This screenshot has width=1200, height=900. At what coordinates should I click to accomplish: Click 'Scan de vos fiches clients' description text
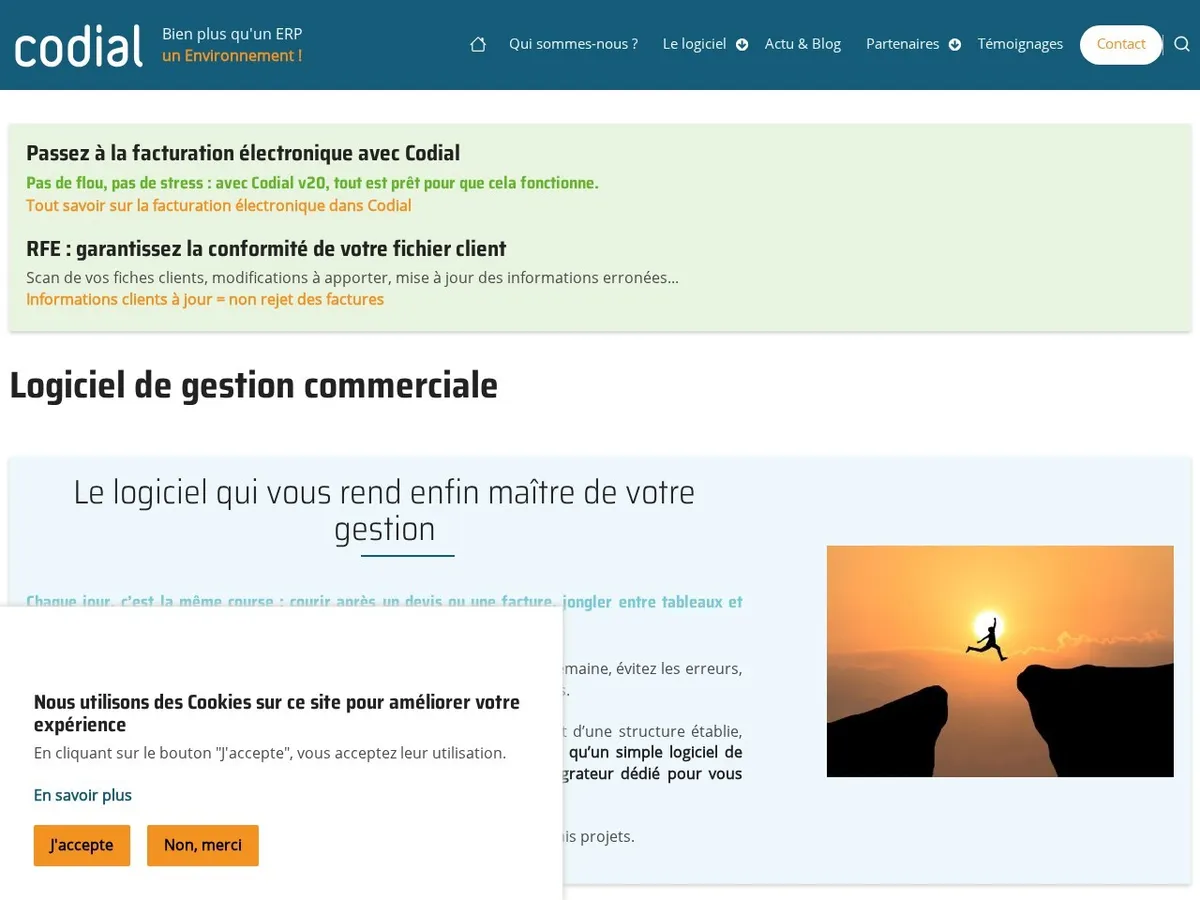(x=352, y=277)
